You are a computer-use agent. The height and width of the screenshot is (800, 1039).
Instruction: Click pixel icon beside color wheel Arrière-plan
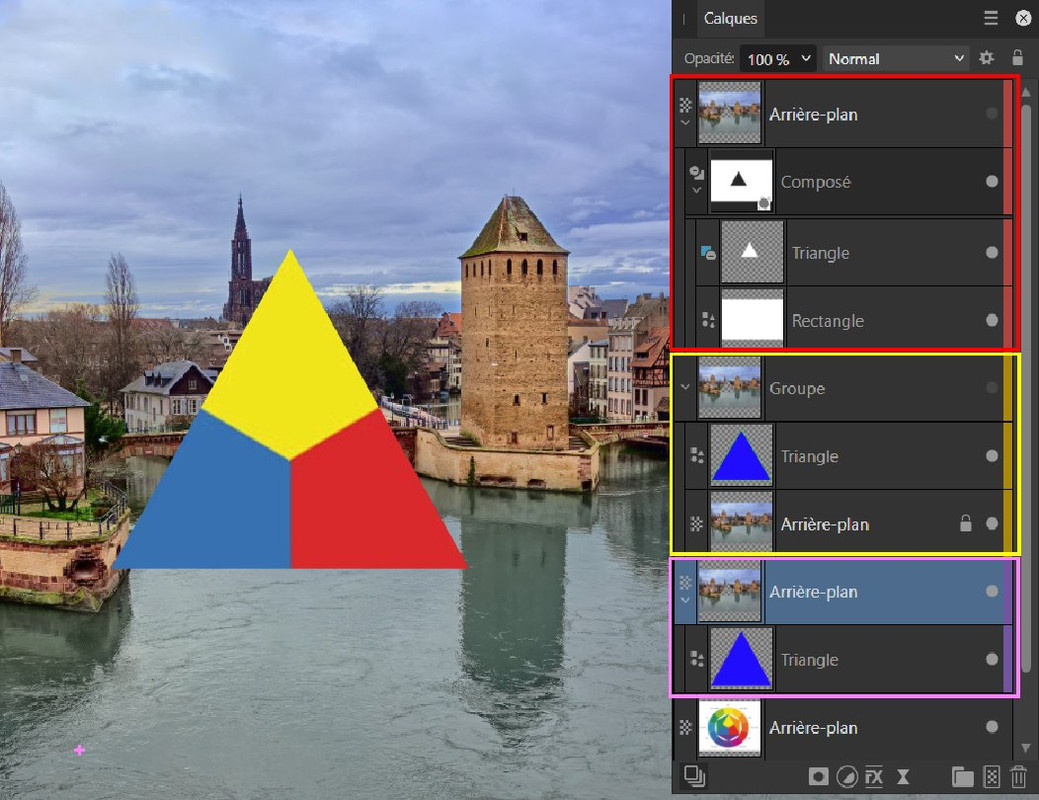click(685, 727)
